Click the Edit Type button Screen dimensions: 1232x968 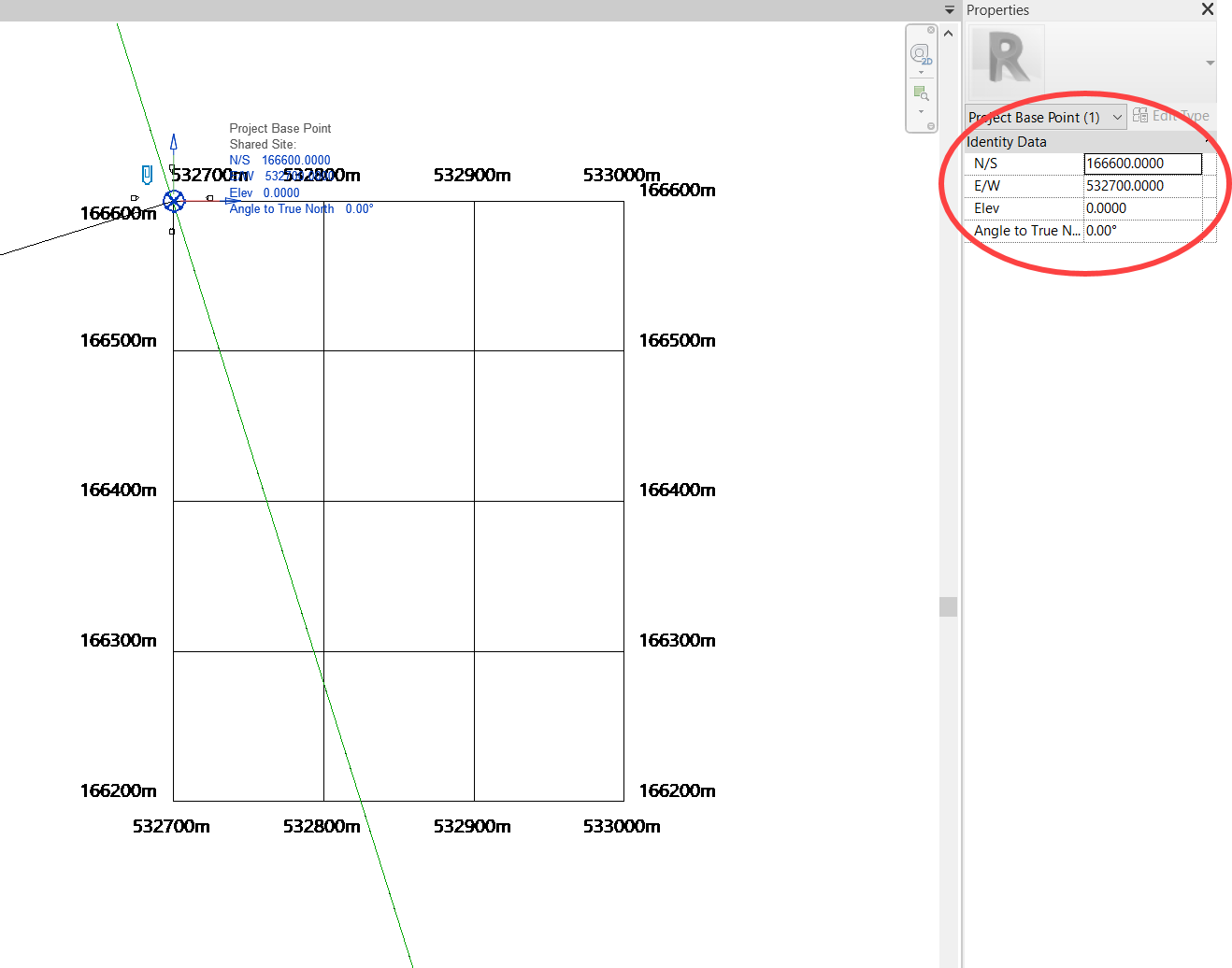[x=1171, y=116]
